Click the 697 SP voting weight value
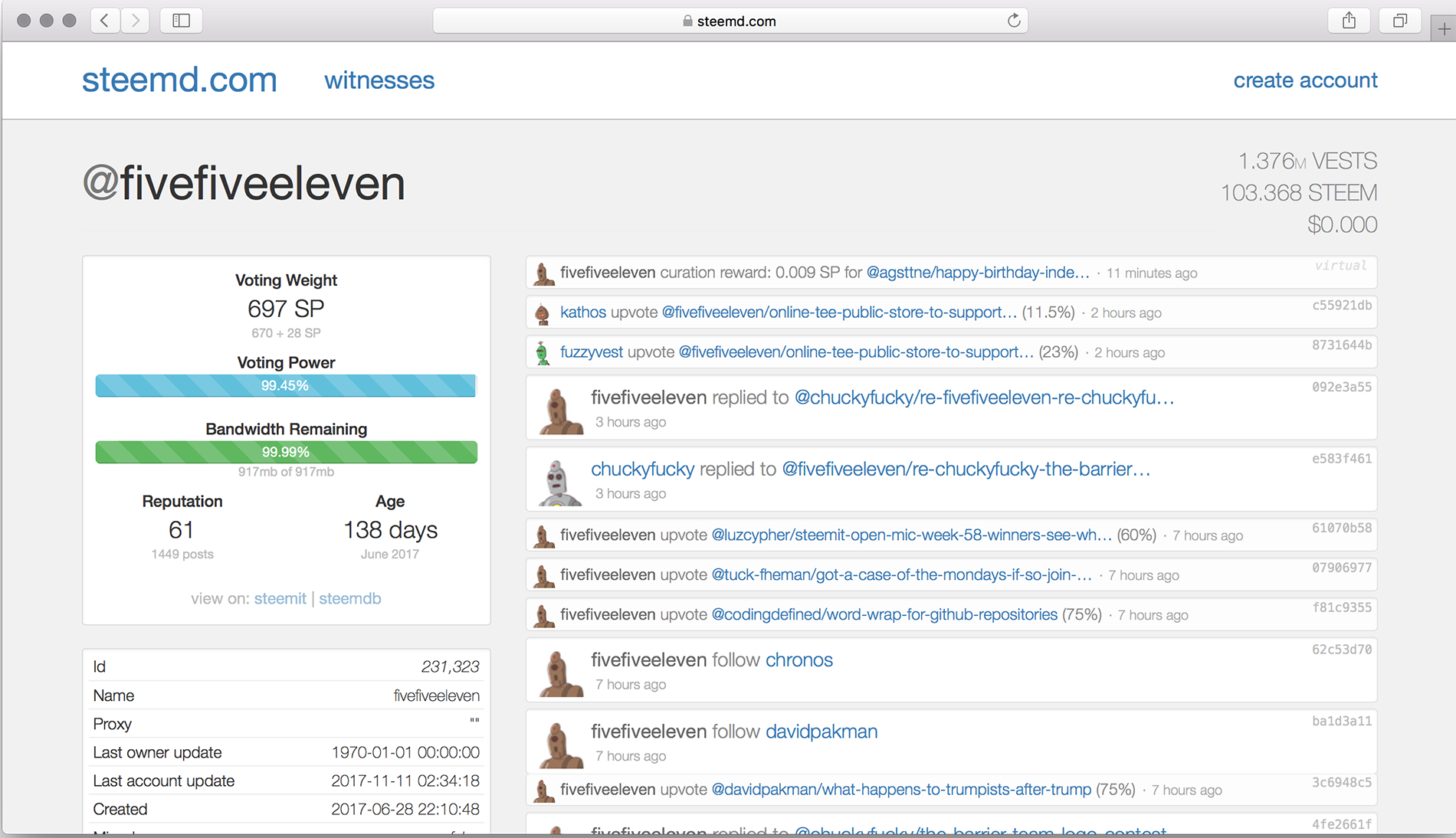 286,308
